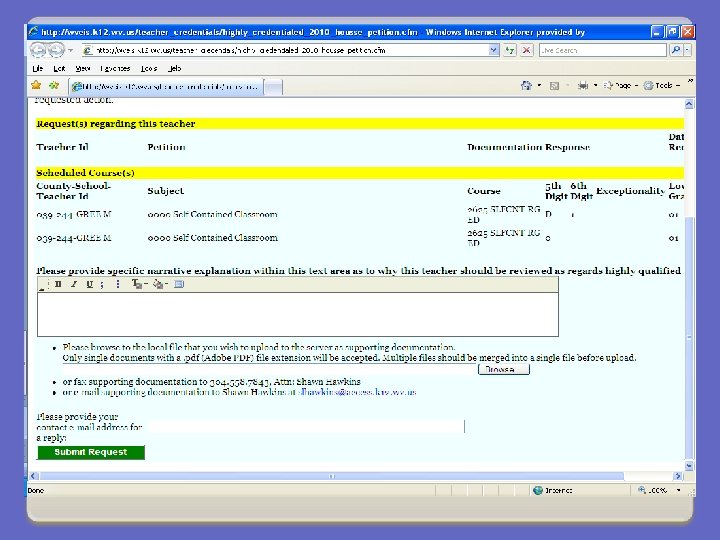Open the View menu

[x=83, y=68]
